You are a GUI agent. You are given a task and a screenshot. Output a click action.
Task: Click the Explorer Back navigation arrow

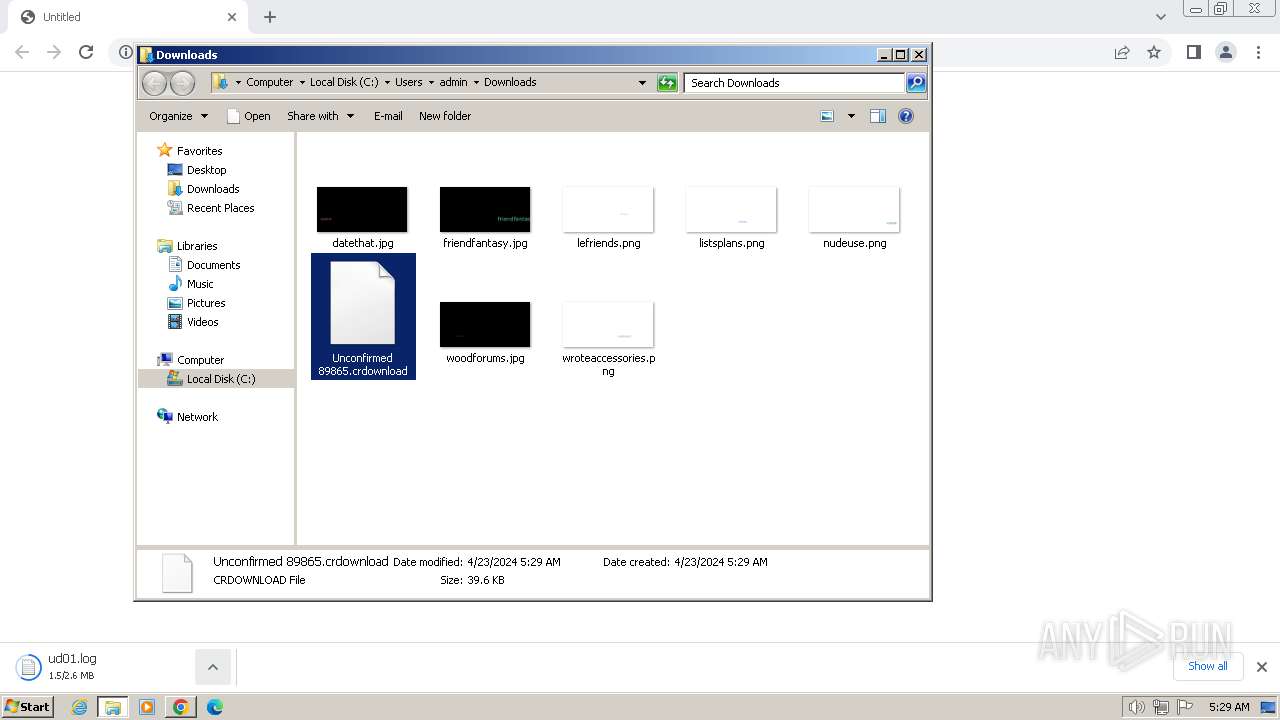pos(154,83)
